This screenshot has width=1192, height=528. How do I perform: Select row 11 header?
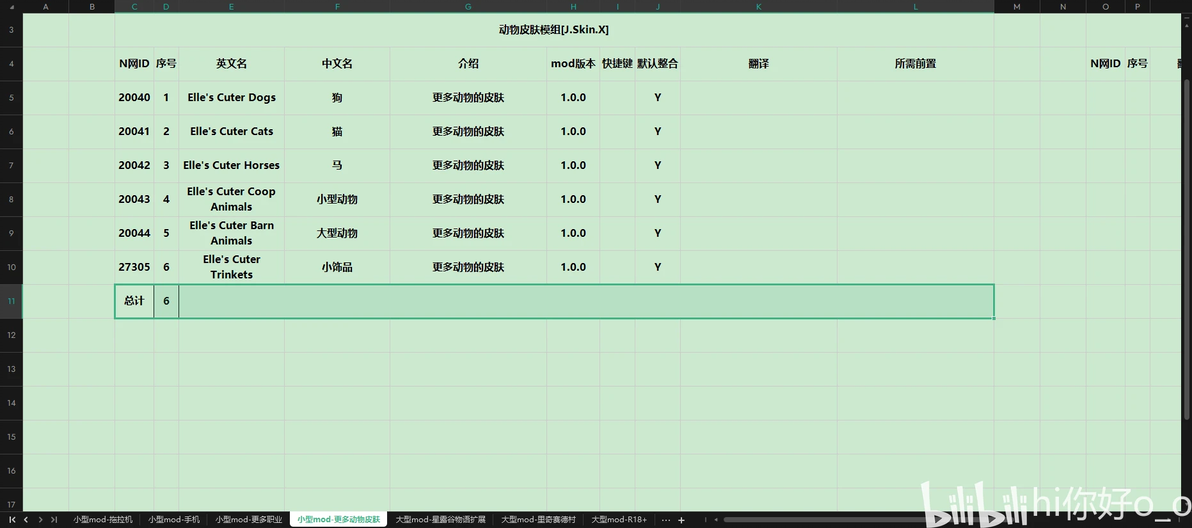[11, 301]
